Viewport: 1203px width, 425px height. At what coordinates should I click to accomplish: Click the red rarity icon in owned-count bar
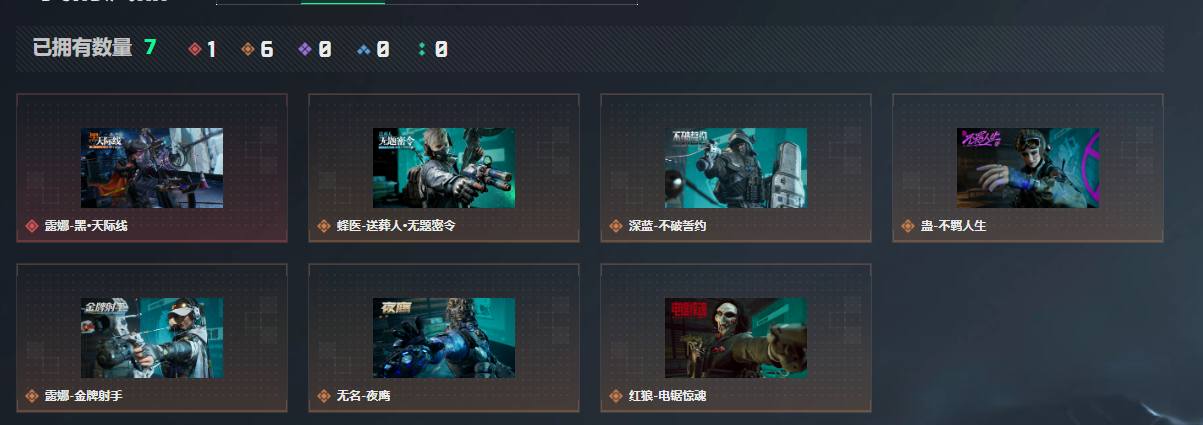click(195, 48)
